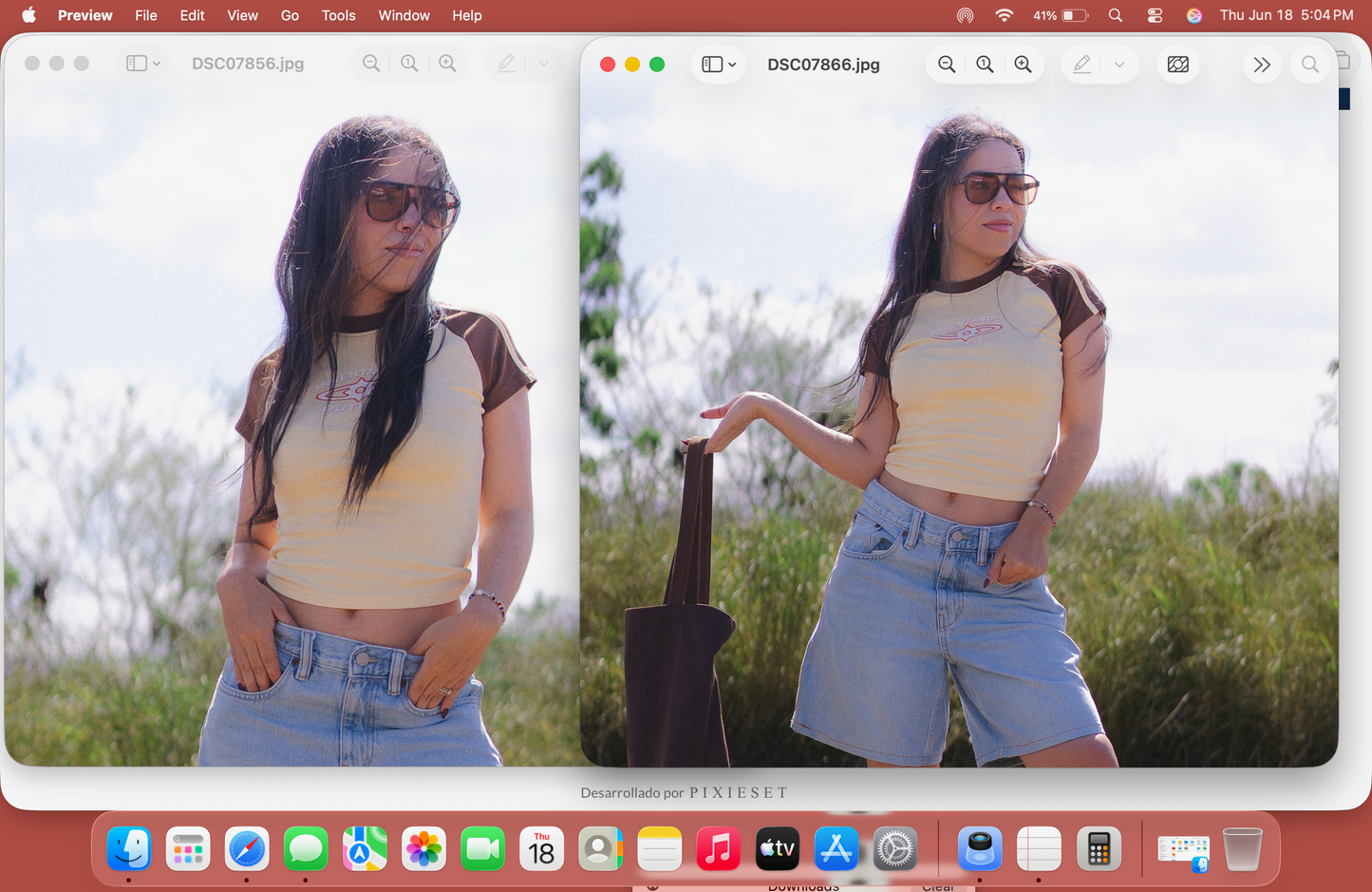Open the sidebar view menu in DSC07856.jpg window
Image resolution: width=1372 pixels, height=892 pixels.
pyautogui.click(x=143, y=64)
